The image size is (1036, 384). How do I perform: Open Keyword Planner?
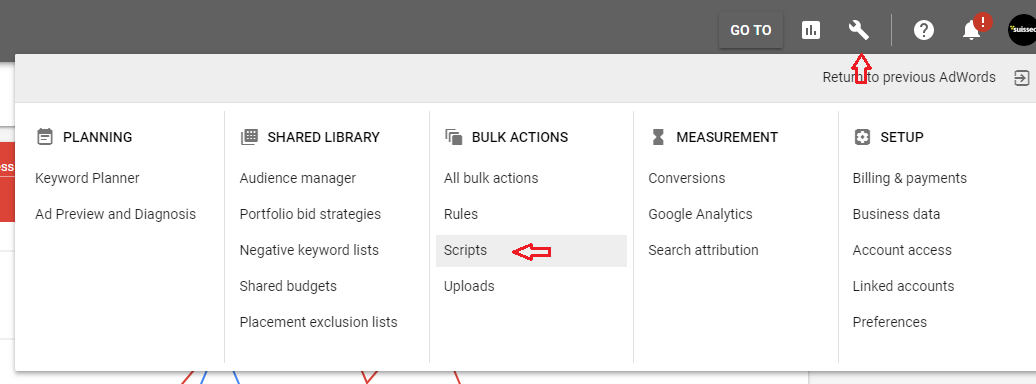pyautogui.click(x=87, y=178)
